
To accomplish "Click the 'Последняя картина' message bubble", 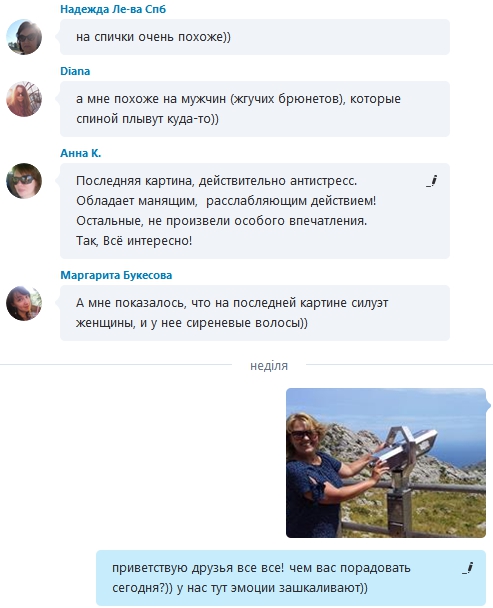I will 255,211.
